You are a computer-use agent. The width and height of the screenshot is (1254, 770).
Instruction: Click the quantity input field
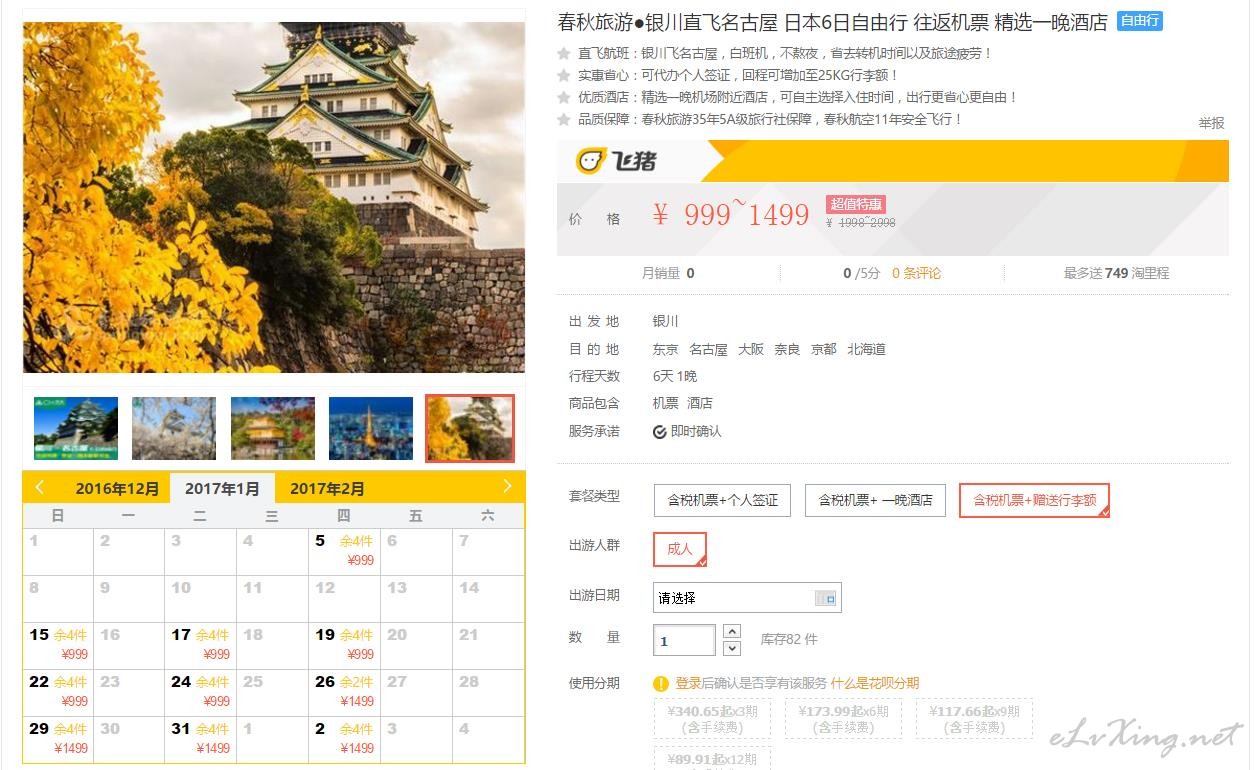(x=684, y=641)
